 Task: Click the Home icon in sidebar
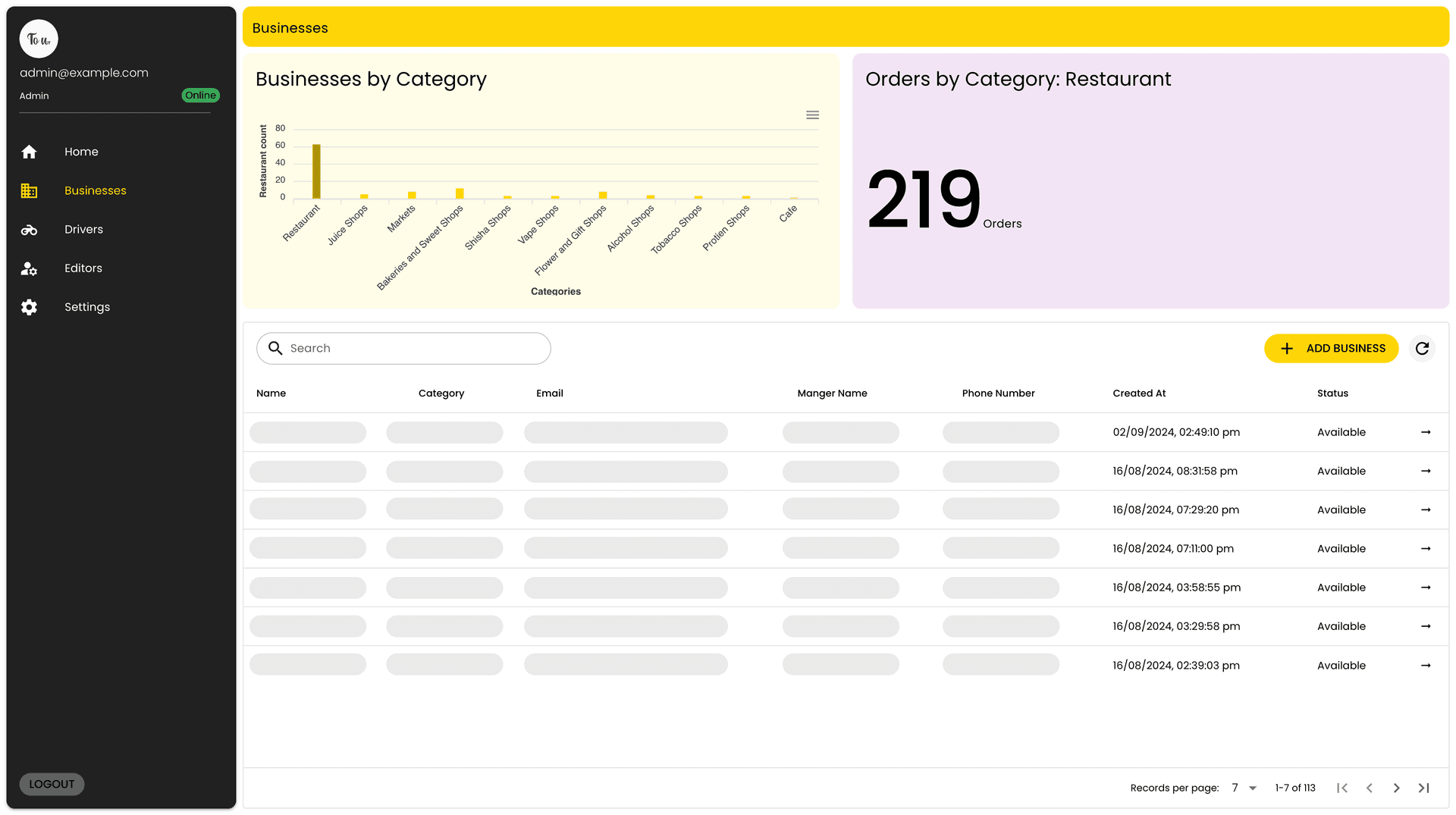[x=29, y=152]
